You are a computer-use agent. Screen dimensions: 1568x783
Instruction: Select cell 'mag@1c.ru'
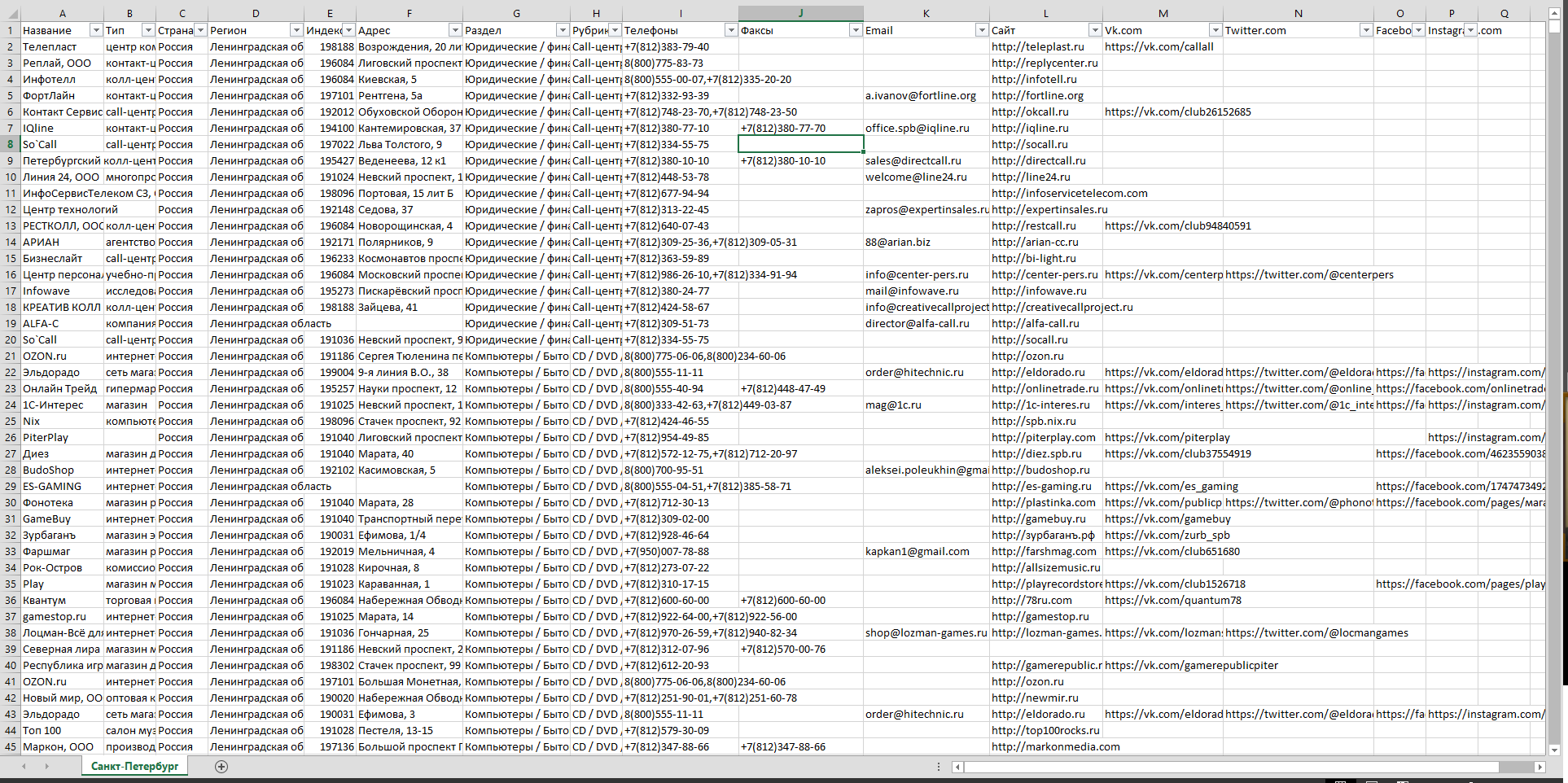[x=926, y=405]
